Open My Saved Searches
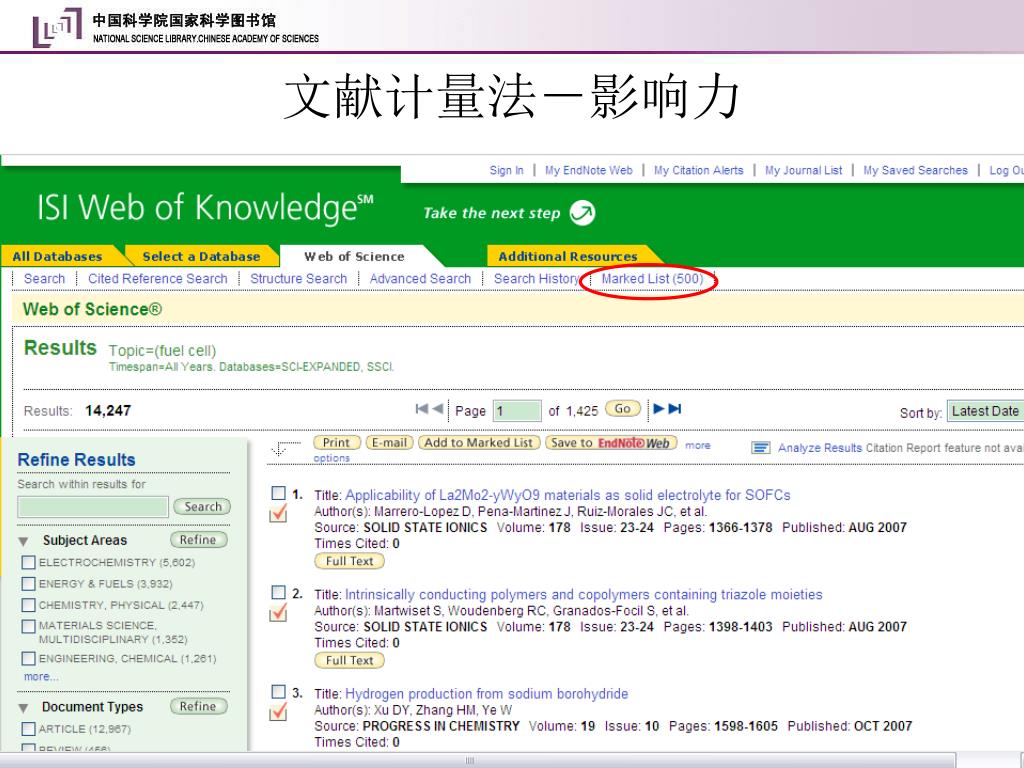Screen dimensions: 1024x768 pyautogui.click(x=915, y=170)
